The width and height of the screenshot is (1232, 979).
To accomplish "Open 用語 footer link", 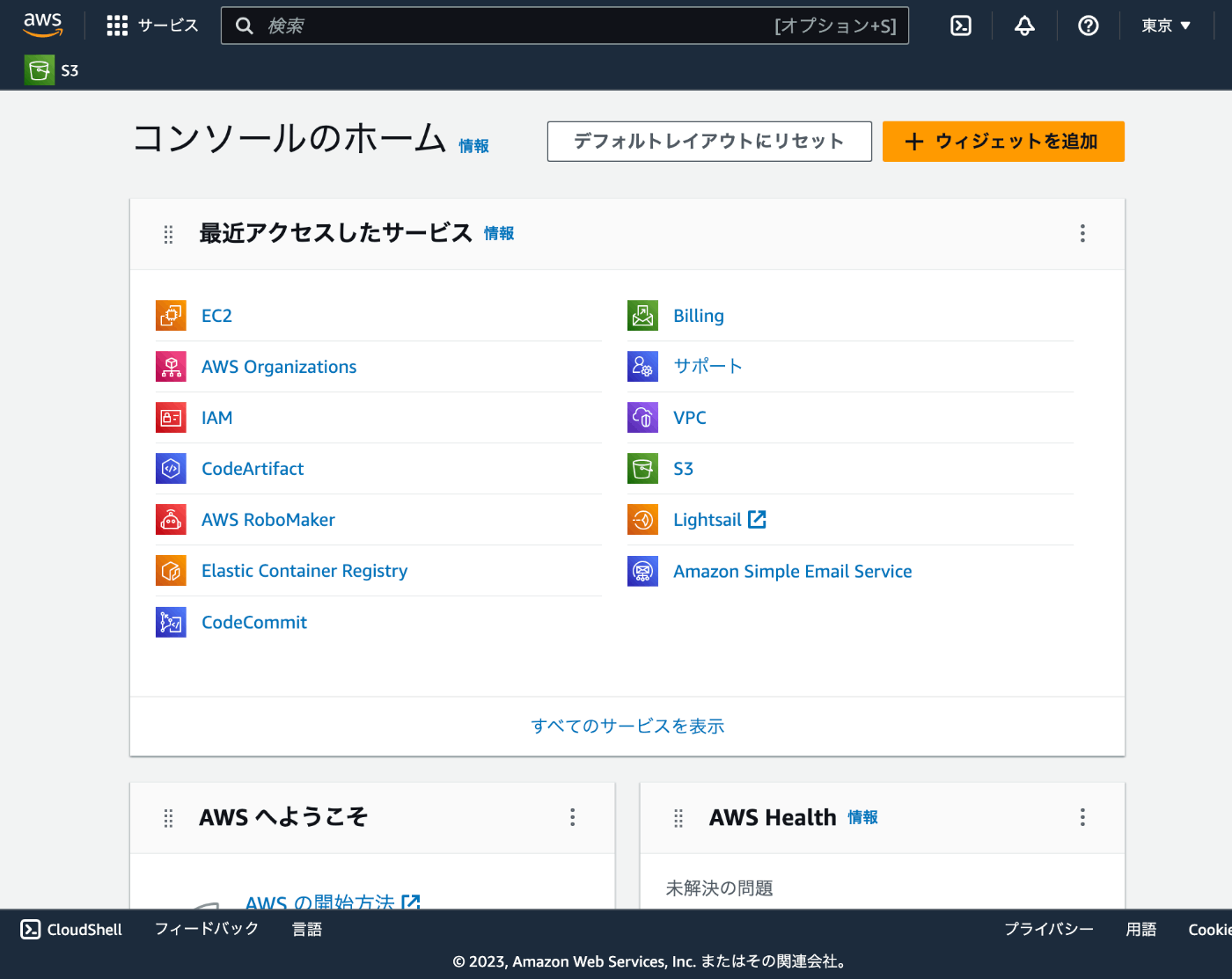I will 1141,929.
